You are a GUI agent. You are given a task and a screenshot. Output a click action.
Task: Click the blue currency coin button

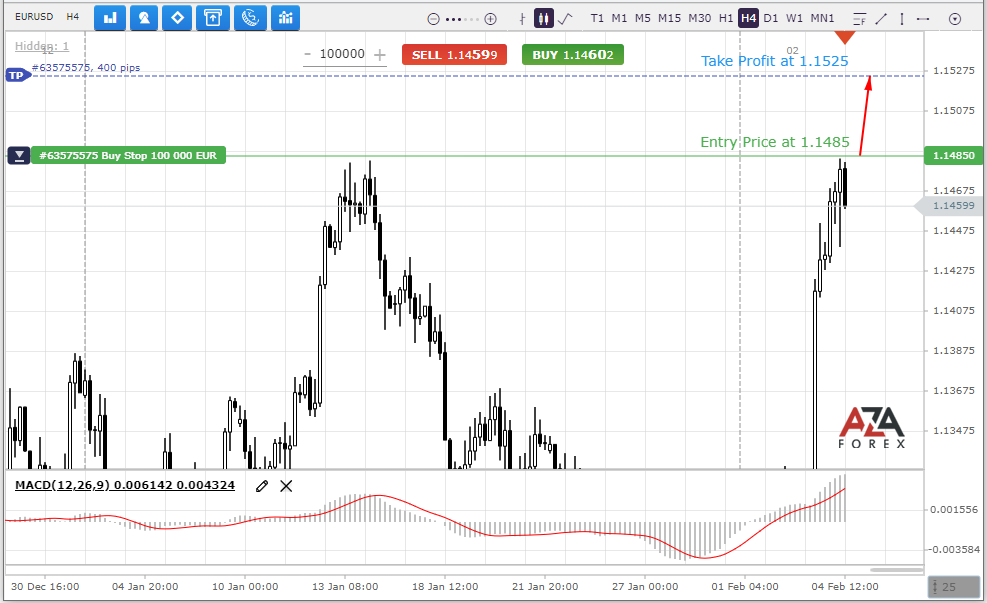(250, 18)
